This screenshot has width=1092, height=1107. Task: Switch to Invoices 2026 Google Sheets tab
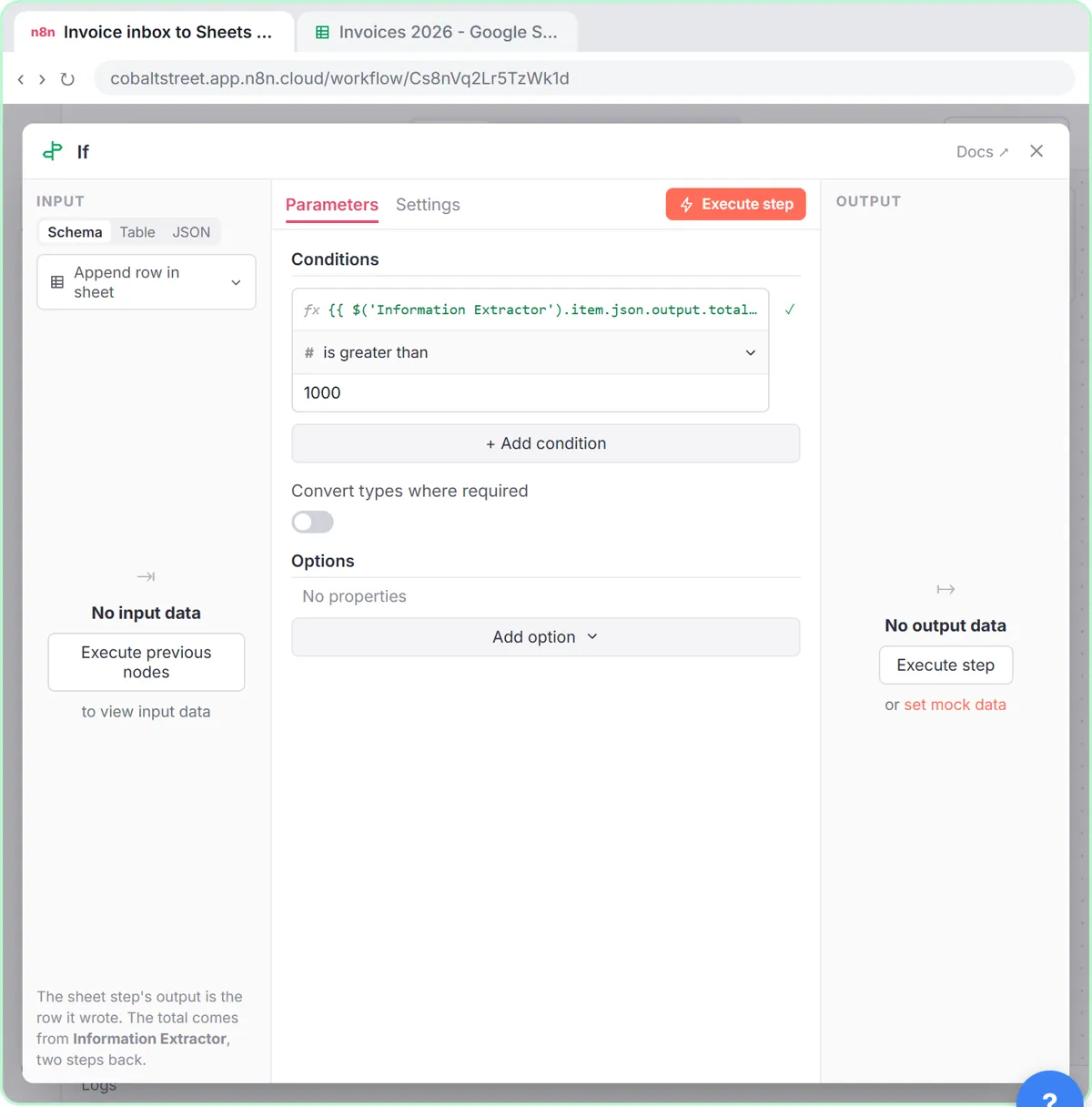(437, 33)
